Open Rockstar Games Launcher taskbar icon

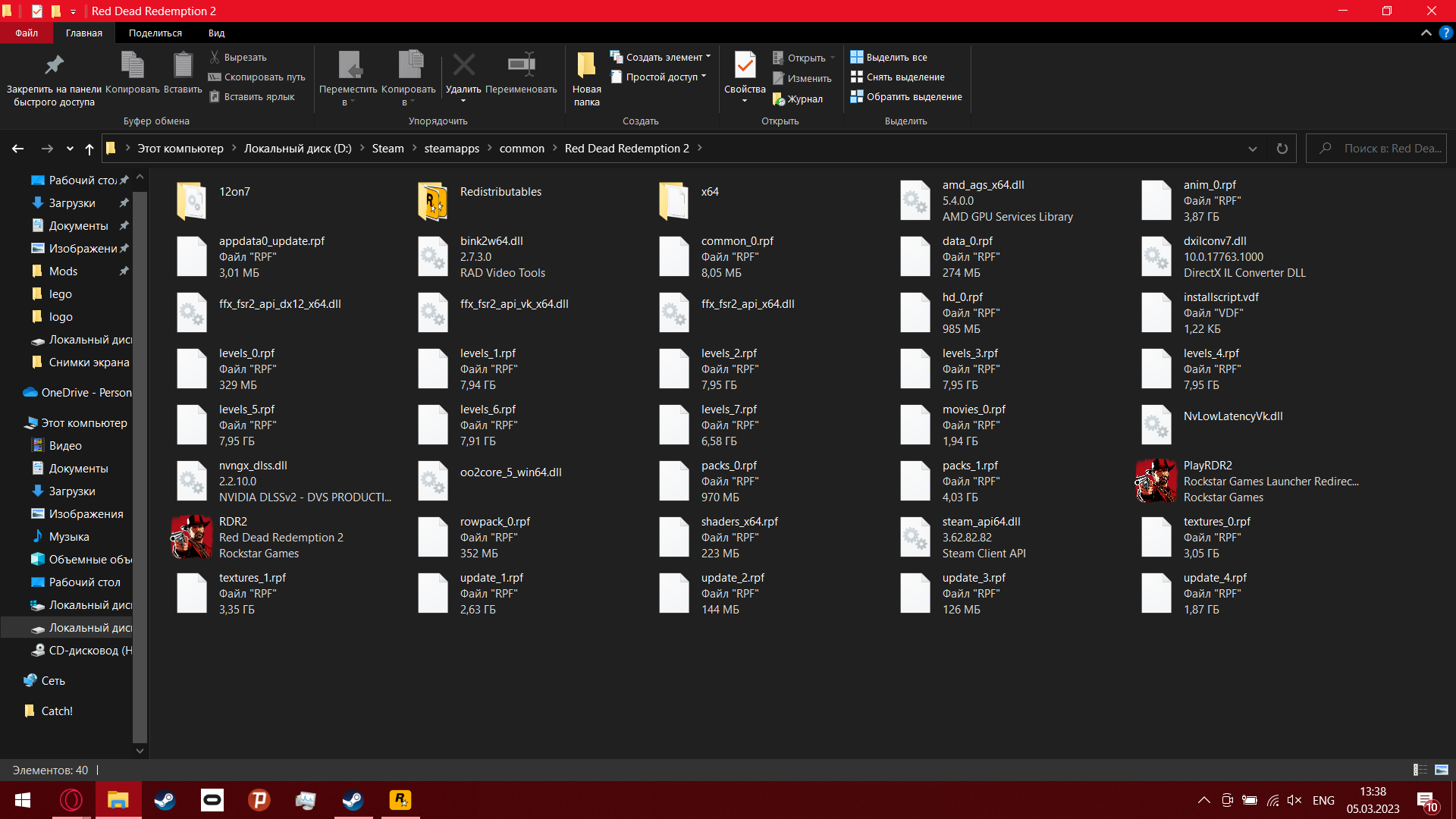[400, 800]
